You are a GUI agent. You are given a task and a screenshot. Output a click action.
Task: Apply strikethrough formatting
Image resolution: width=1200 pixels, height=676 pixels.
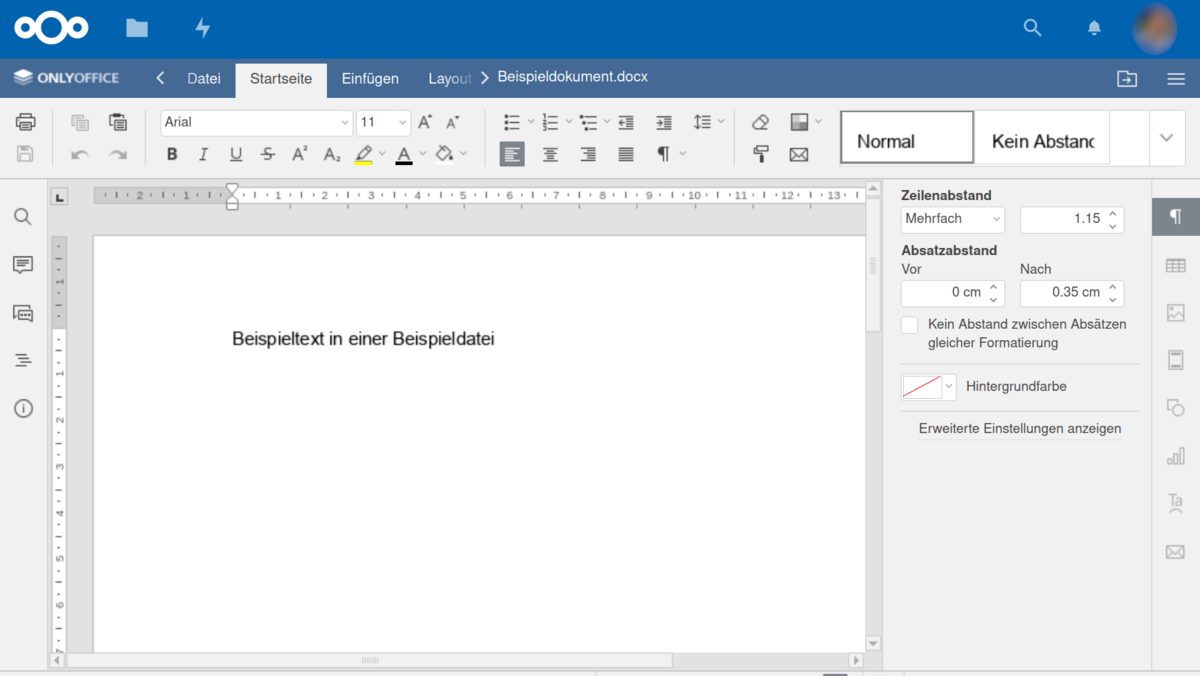pos(267,154)
